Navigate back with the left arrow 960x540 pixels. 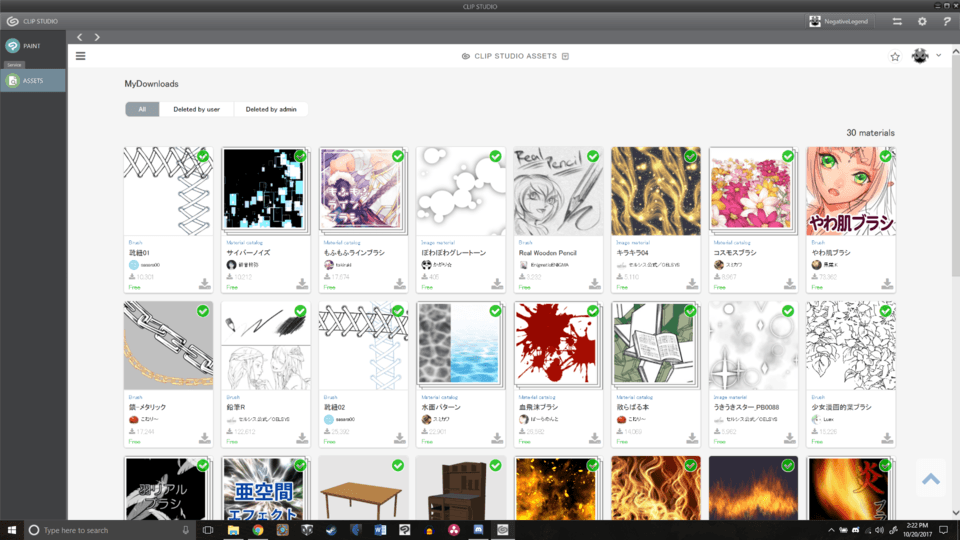(80, 37)
